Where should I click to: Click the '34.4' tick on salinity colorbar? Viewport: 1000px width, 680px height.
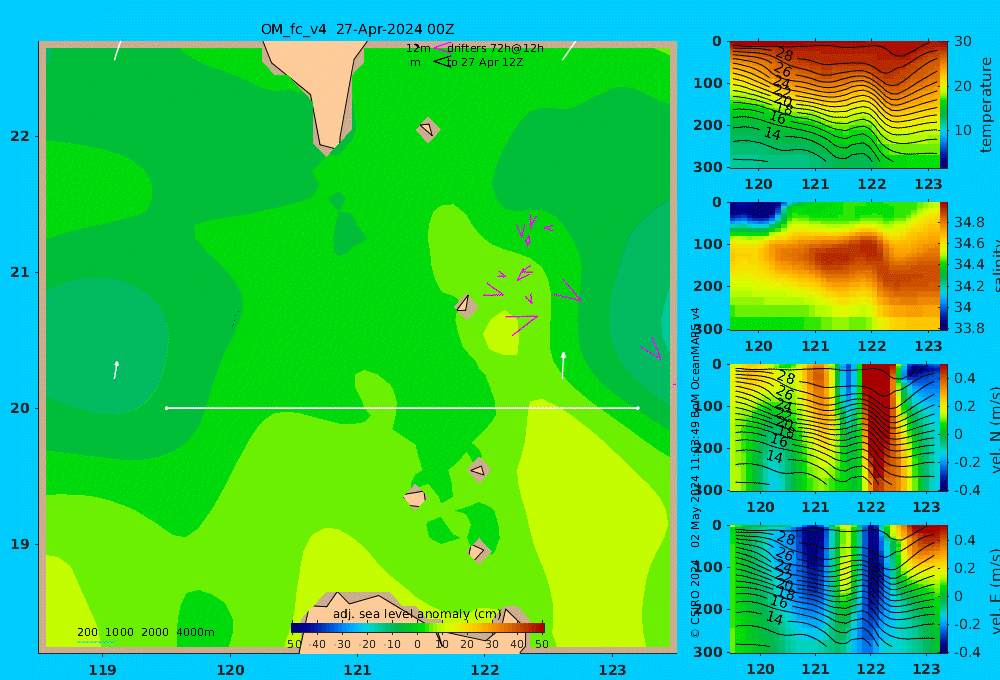point(969,264)
